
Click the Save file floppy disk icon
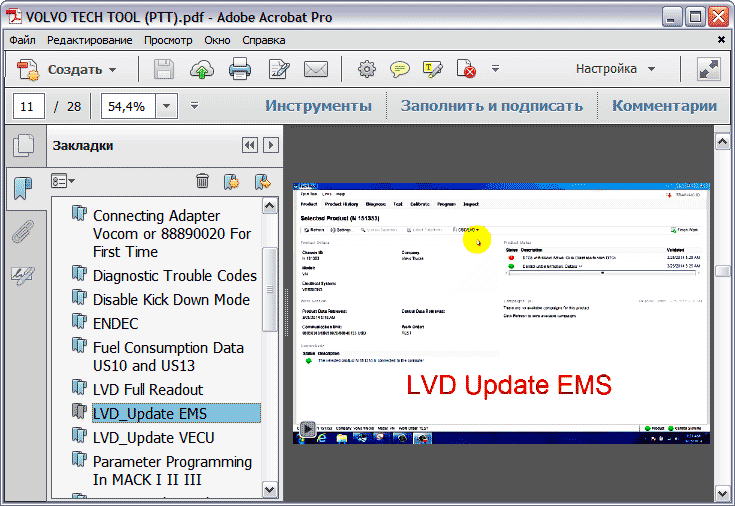pos(164,69)
